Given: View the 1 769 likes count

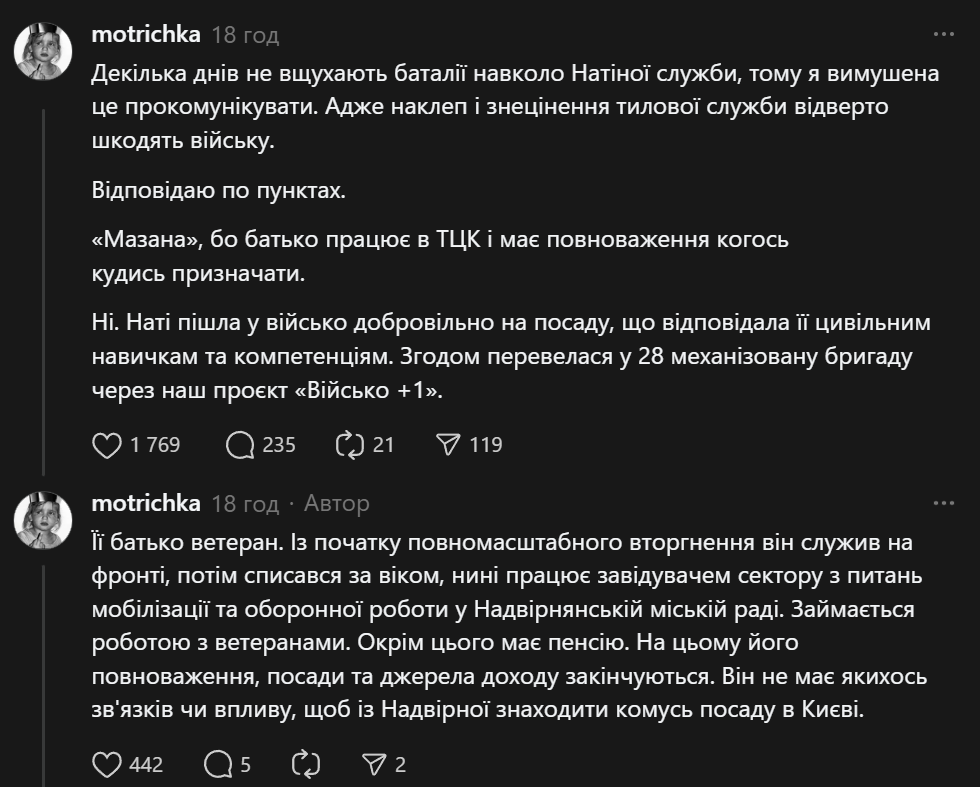Looking at the screenshot, I should pyautogui.click(x=156, y=445).
